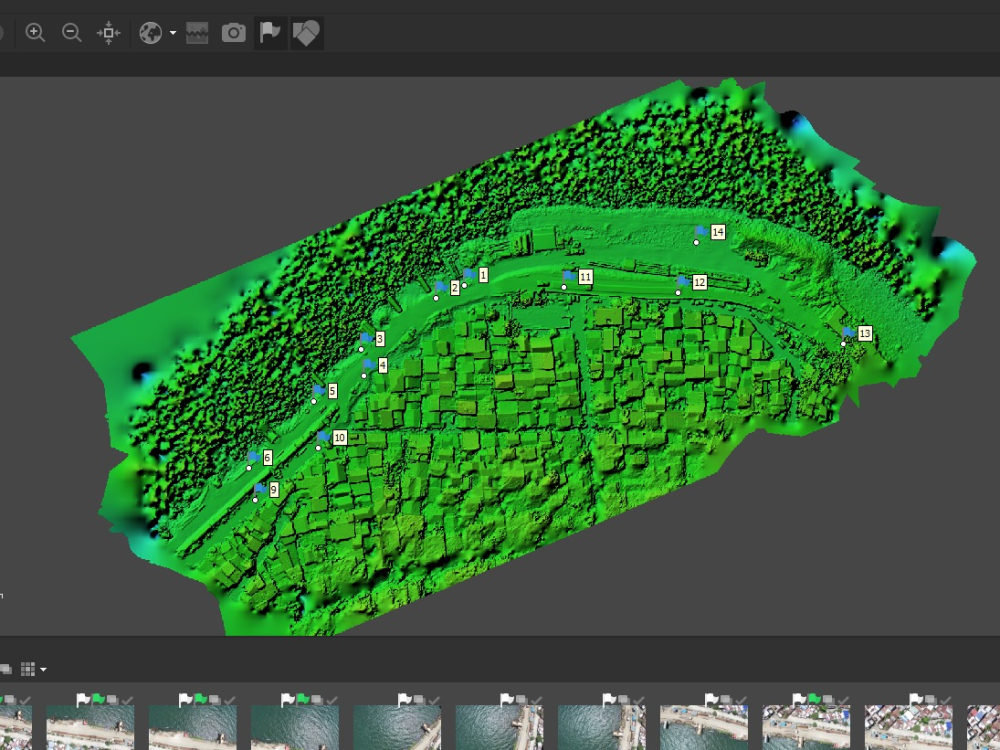The height and width of the screenshot is (750, 1000).
Task: Open the dropdown beside the grid layout icon
Action: pyautogui.click(x=43, y=669)
